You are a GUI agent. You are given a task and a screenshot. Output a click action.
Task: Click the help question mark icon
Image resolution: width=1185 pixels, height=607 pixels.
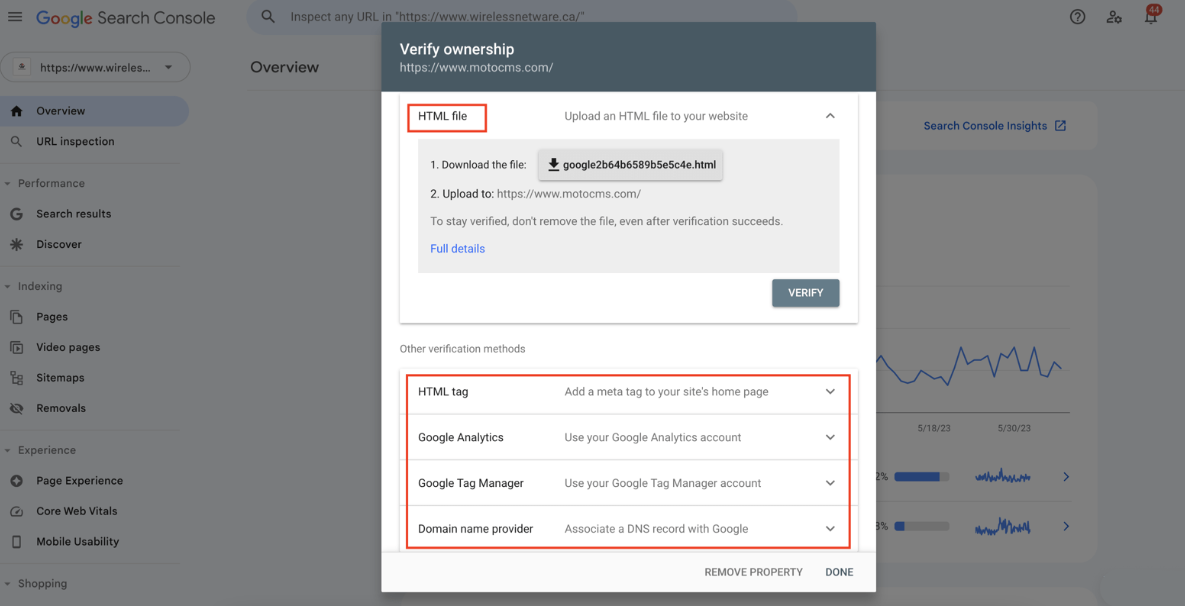click(1077, 17)
